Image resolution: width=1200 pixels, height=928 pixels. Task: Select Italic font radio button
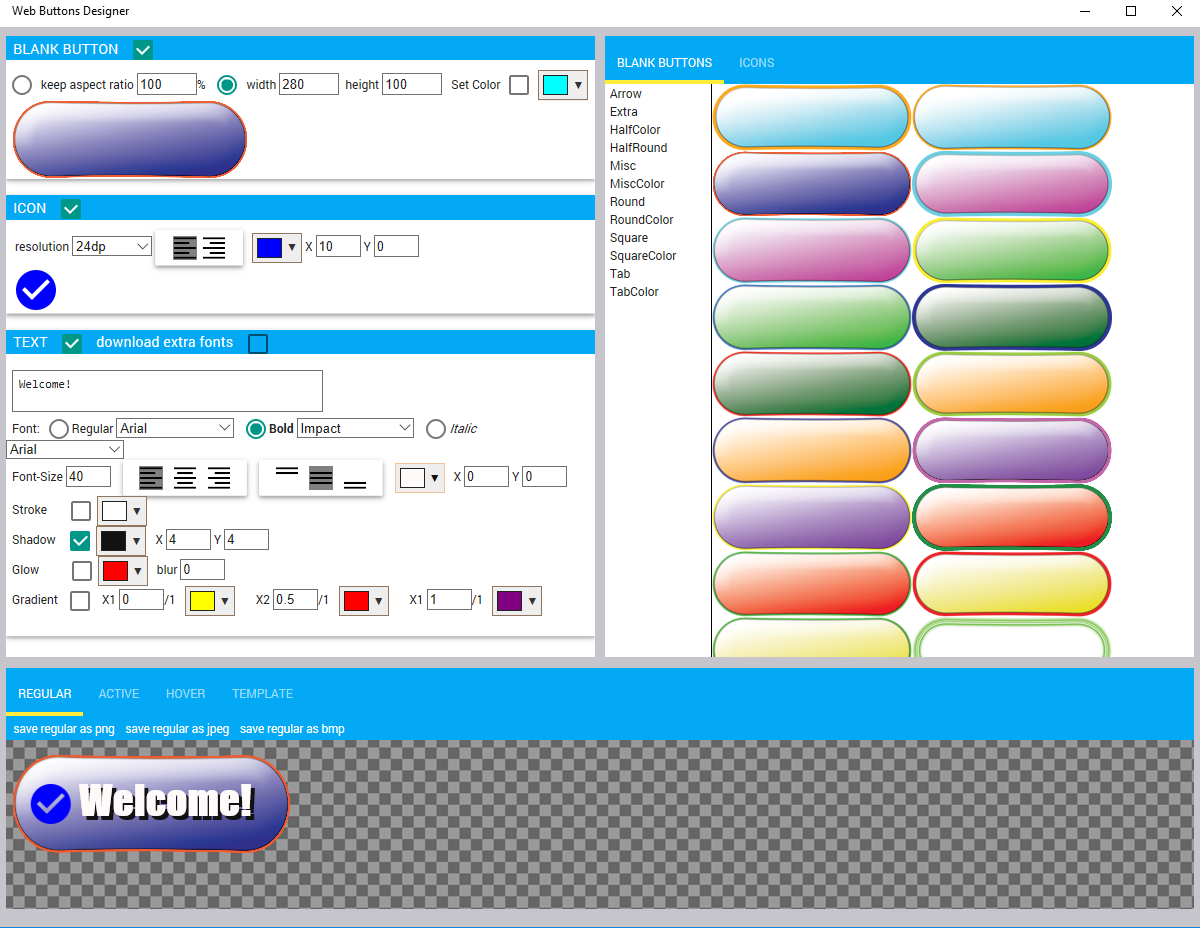click(x=436, y=429)
